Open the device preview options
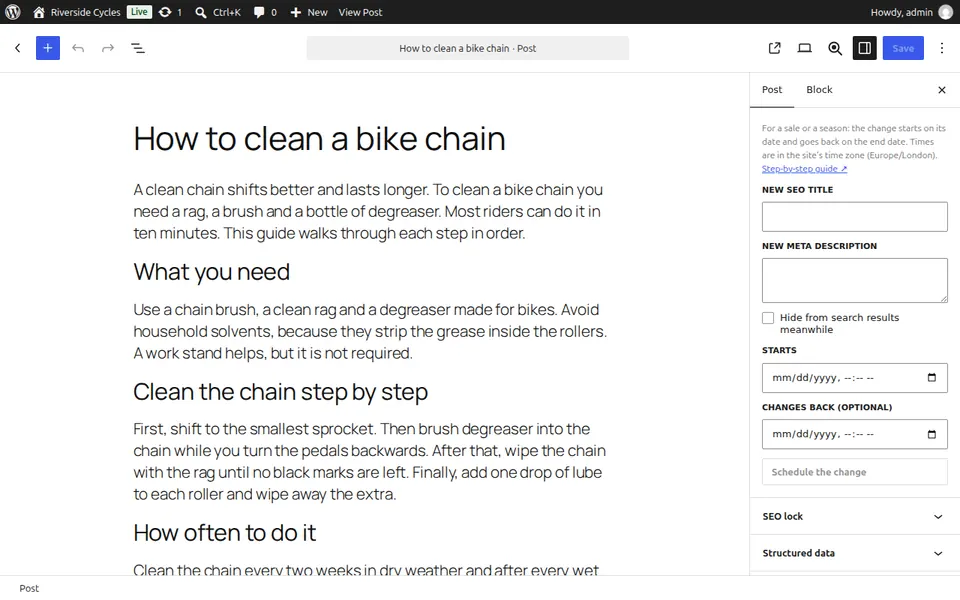This screenshot has height=600, width=960. tap(804, 48)
